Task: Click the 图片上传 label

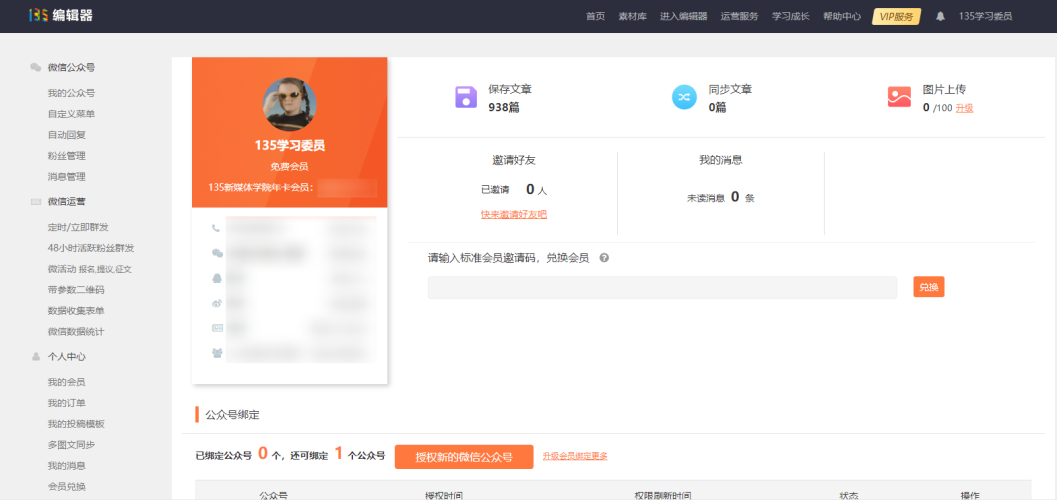Action: point(944,89)
